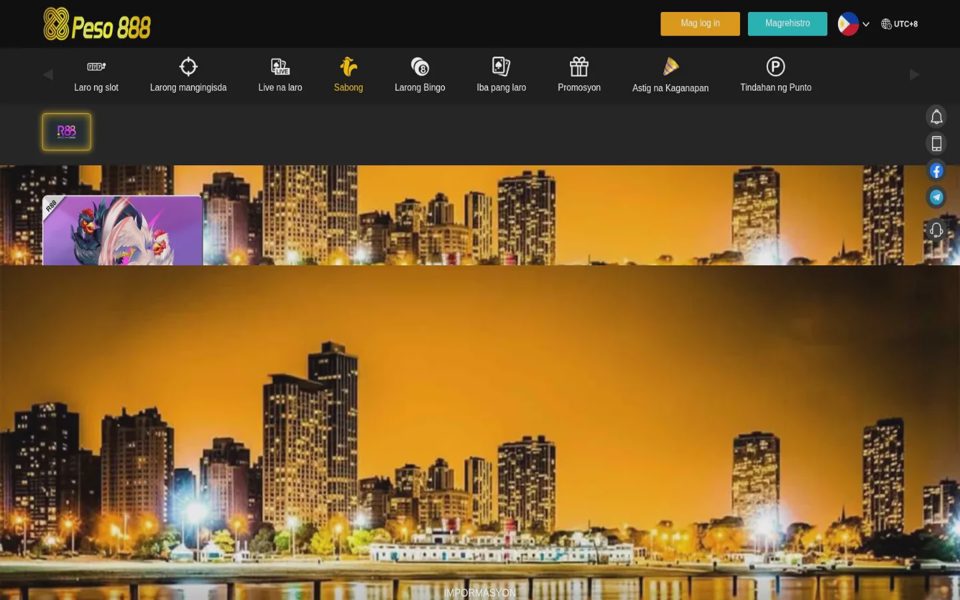Viewport: 960px width, 600px height.
Task: Expand the language chevron arrow
Action: (x=866, y=24)
